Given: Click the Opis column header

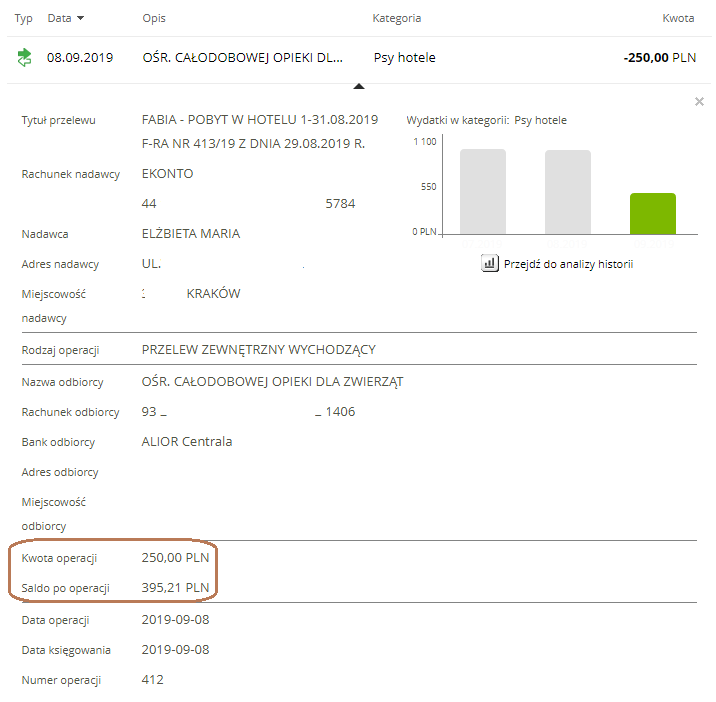Looking at the screenshot, I should (x=154, y=19).
